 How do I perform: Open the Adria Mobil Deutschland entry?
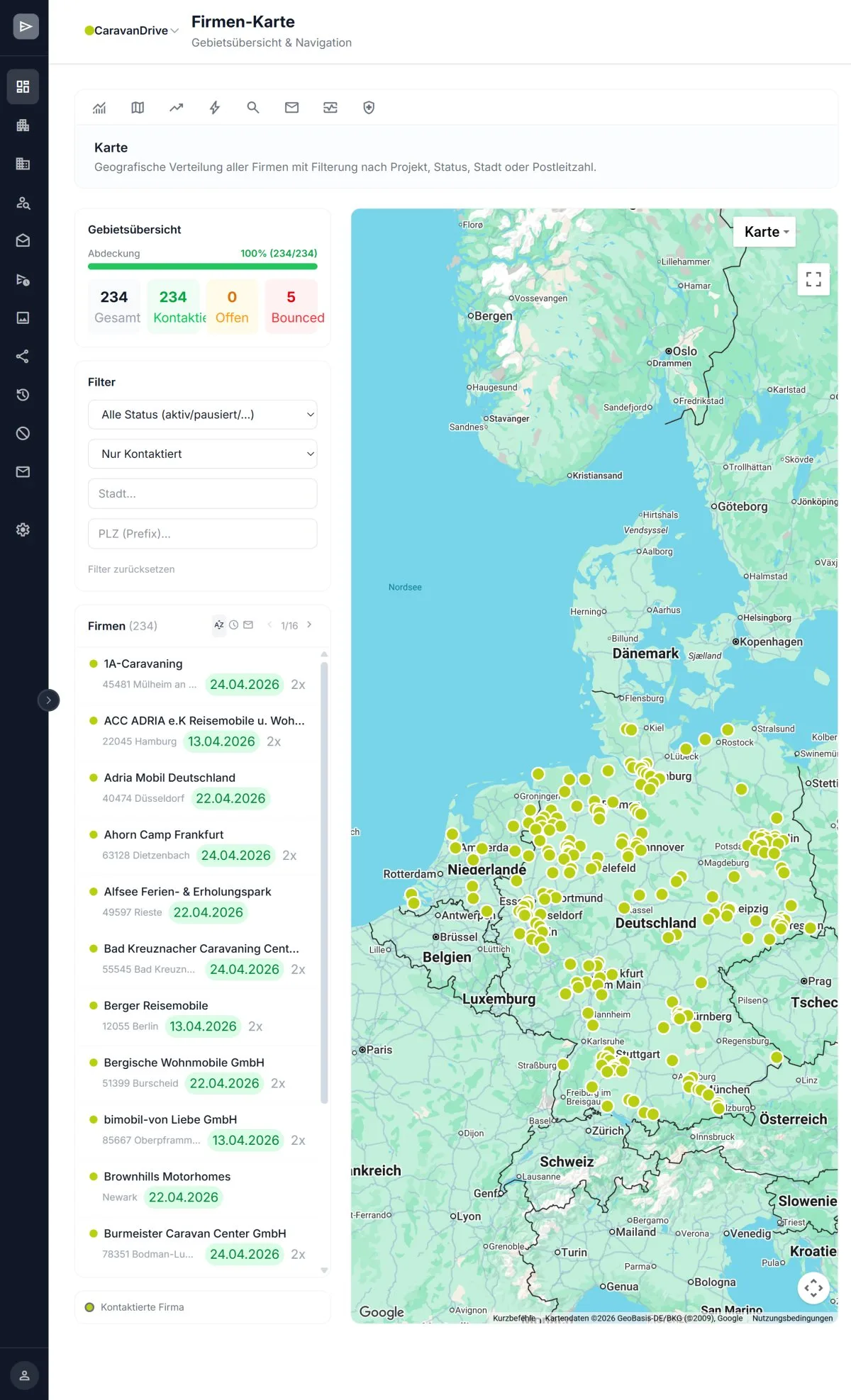tap(198, 788)
